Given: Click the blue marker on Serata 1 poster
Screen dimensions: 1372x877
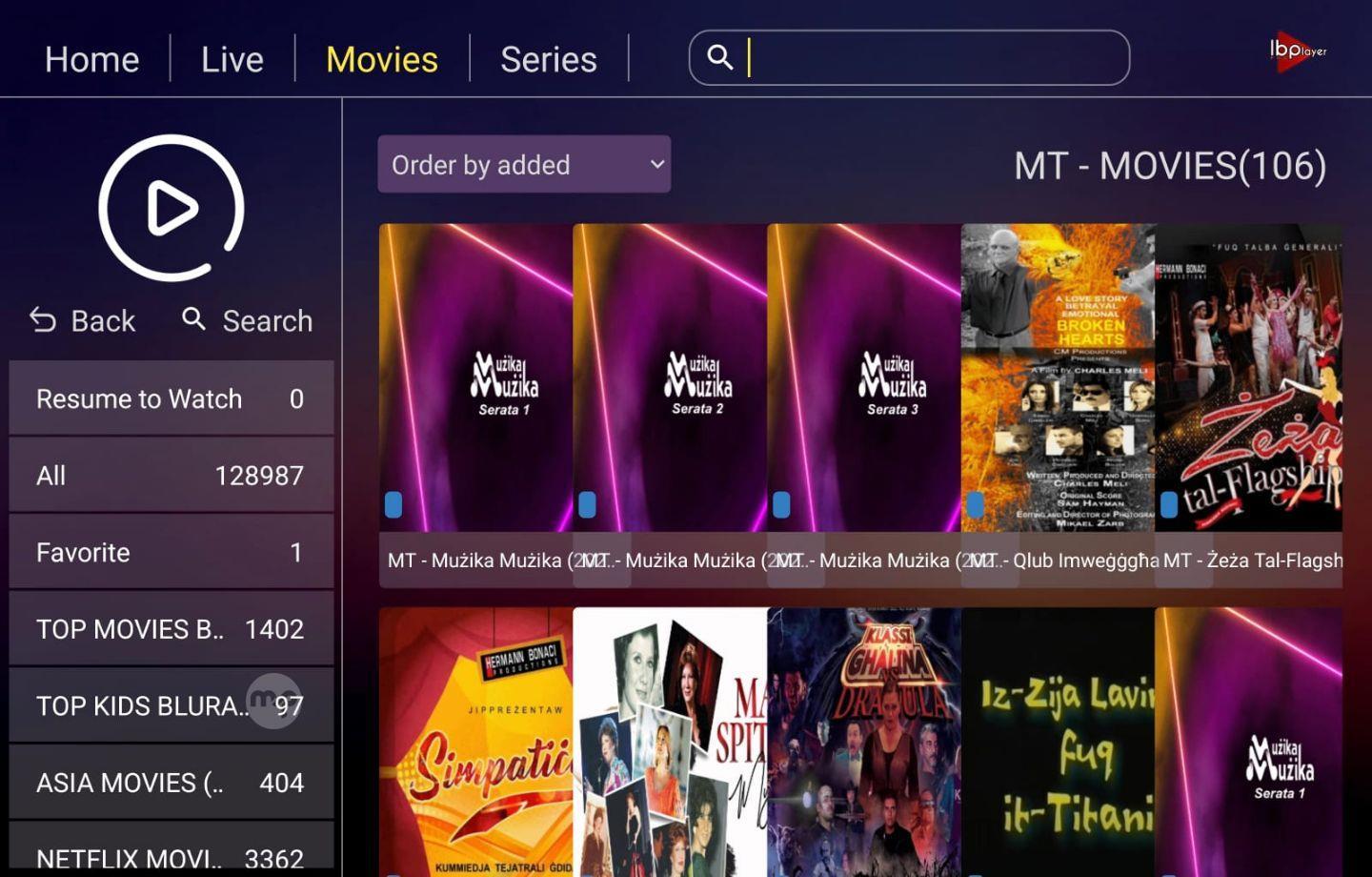Looking at the screenshot, I should [393, 504].
